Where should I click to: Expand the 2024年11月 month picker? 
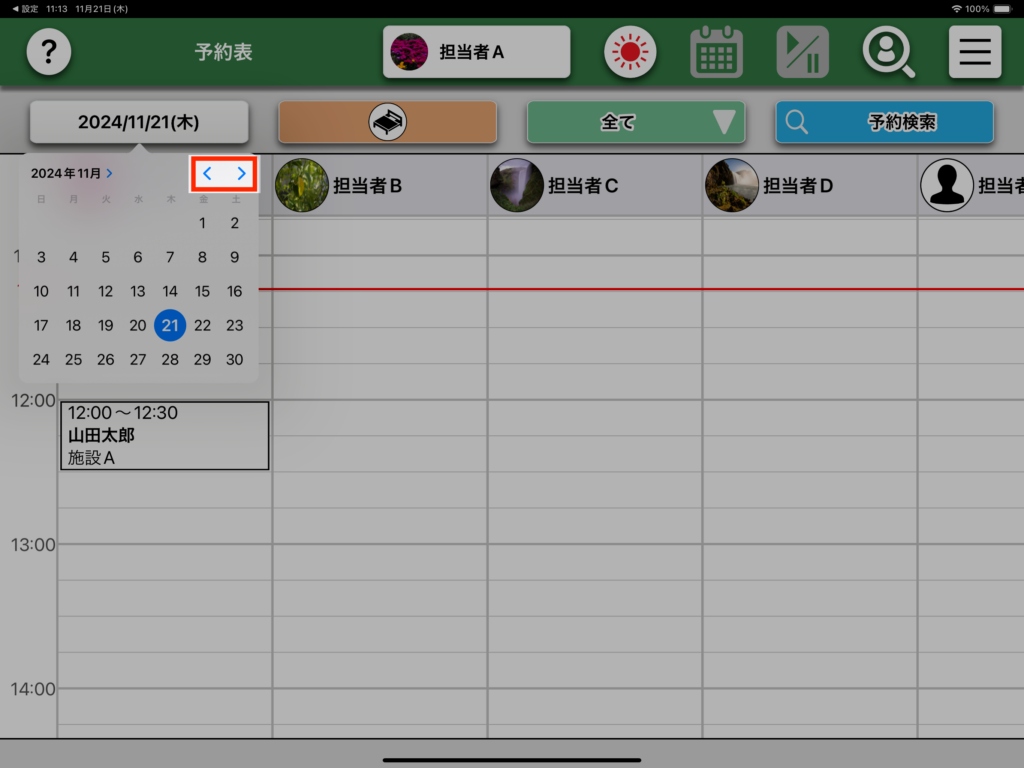[x=72, y=173]
